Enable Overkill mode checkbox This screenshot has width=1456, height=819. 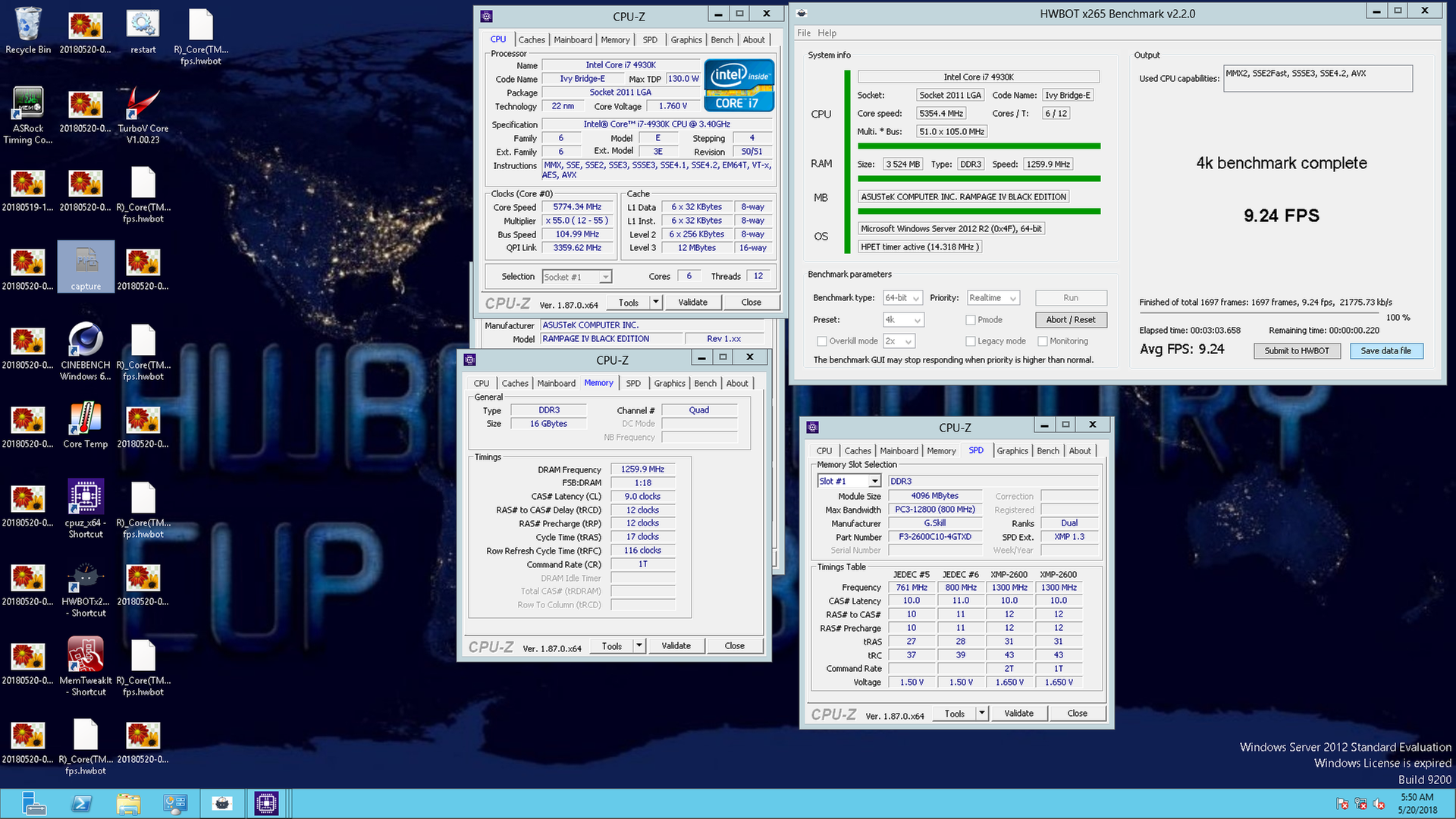point(821,340)
